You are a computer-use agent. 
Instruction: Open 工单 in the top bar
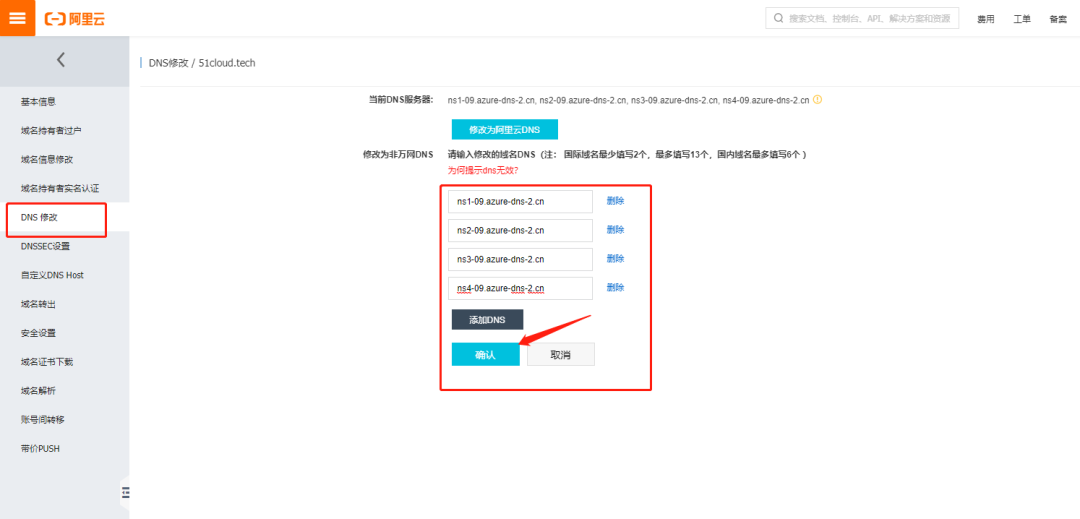pos(1022,19)
